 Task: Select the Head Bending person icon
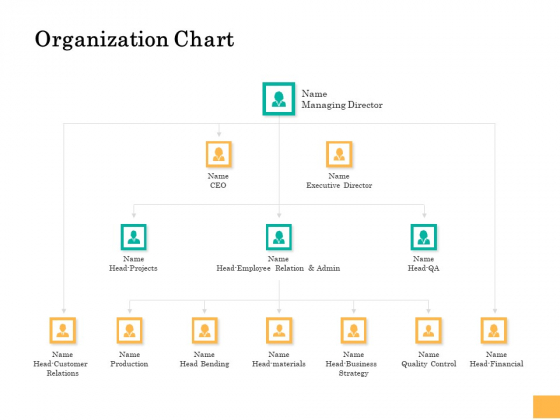coord(204,330)
